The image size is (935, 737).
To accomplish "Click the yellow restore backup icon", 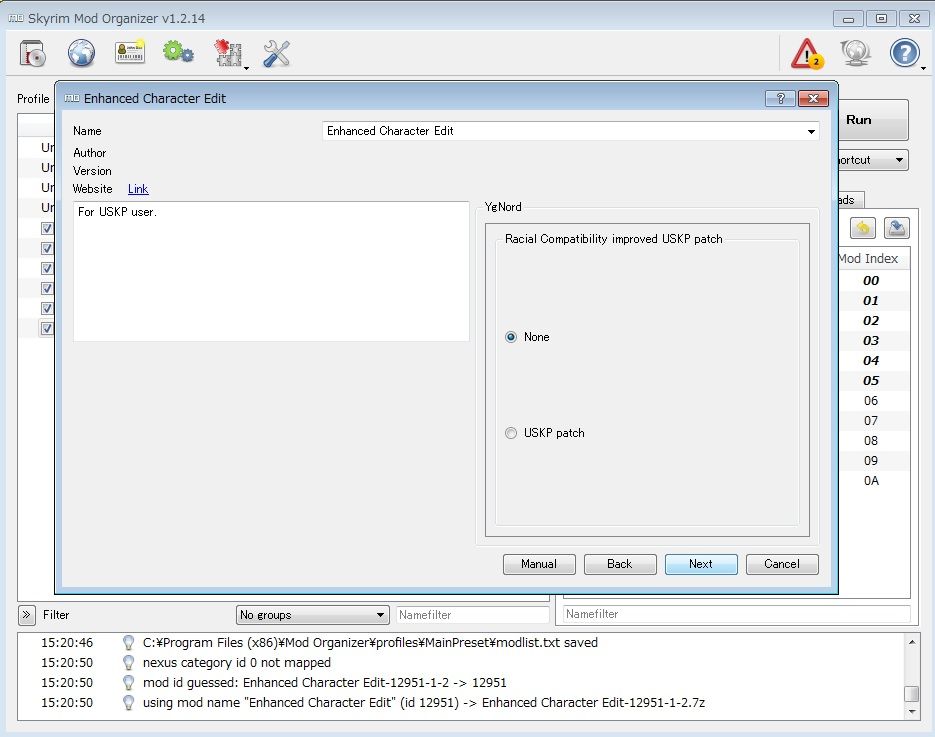I will click(862, 228).
